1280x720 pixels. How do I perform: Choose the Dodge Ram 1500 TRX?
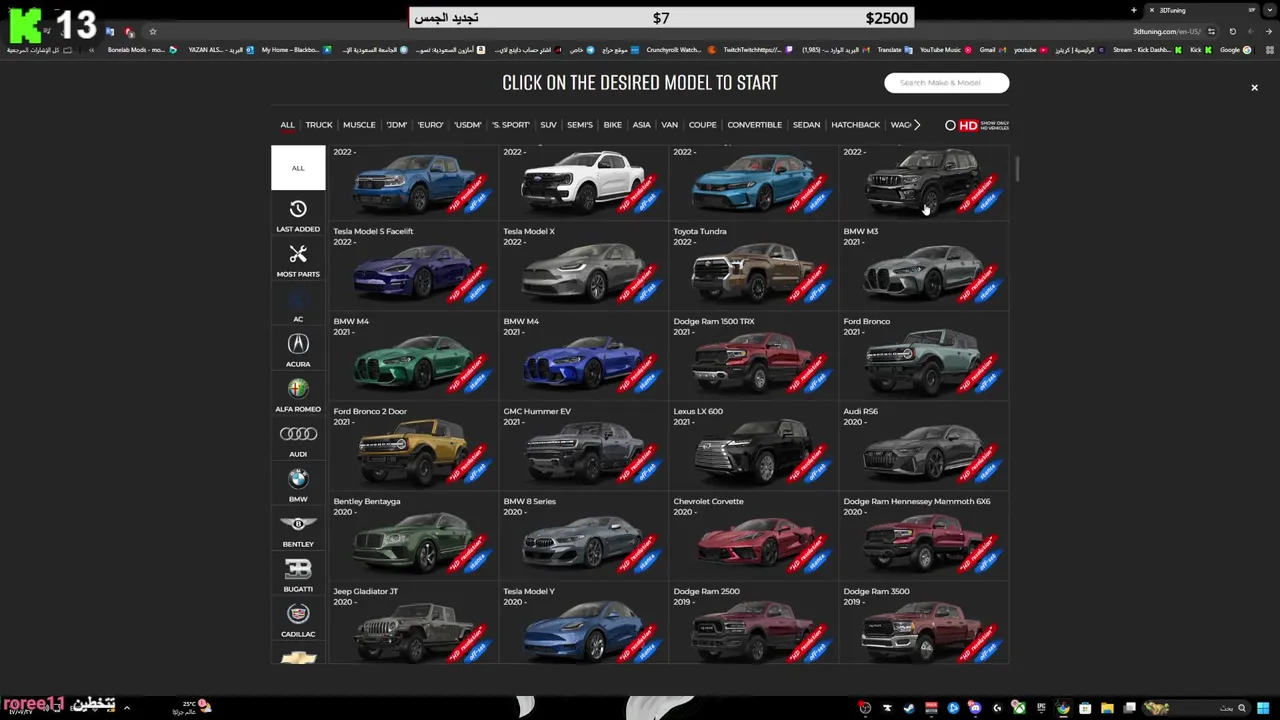(x=754, y=356)
